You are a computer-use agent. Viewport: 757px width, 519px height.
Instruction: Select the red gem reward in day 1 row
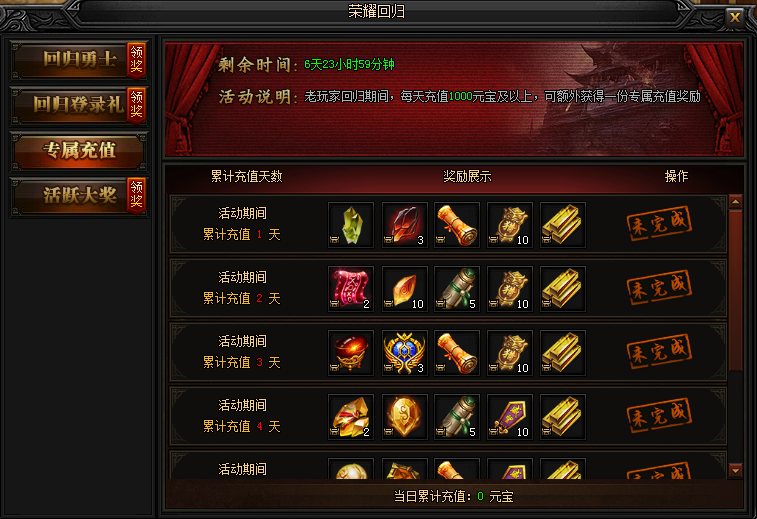(x=405, y=225)
